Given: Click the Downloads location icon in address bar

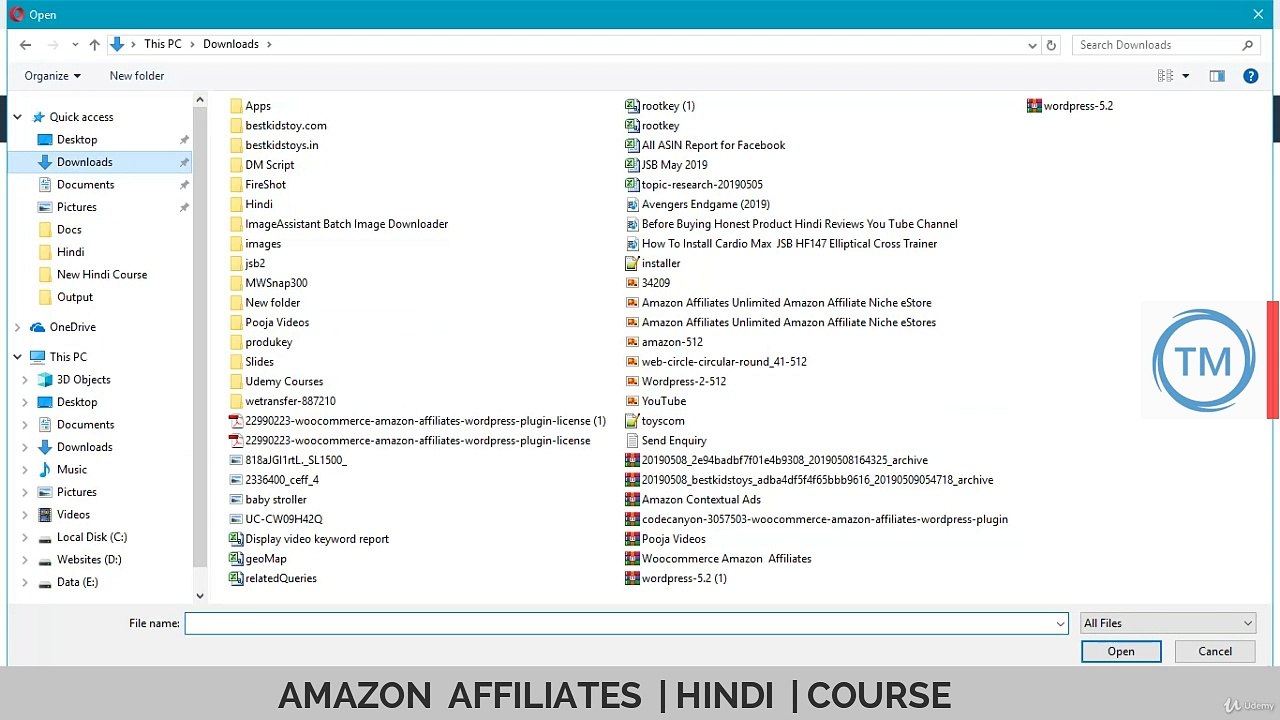Looking at the screenshot, I should click(117, 45).
